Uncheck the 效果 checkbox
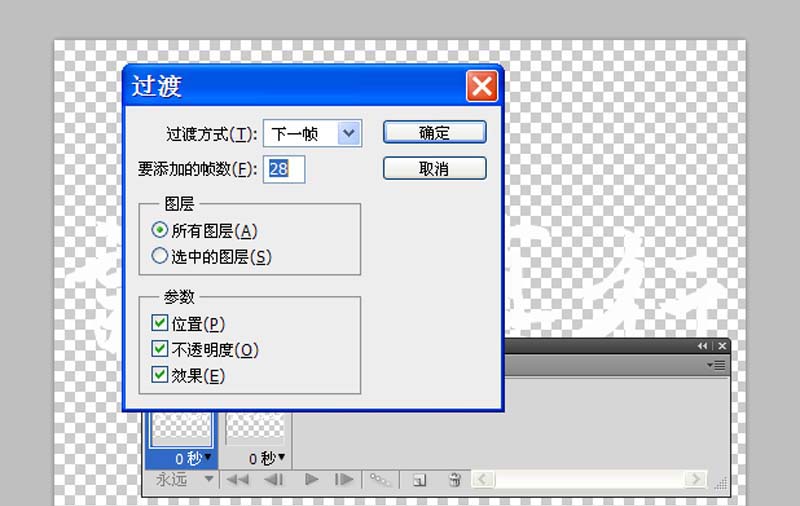800x506 pixels. click(x=160, y=375)
